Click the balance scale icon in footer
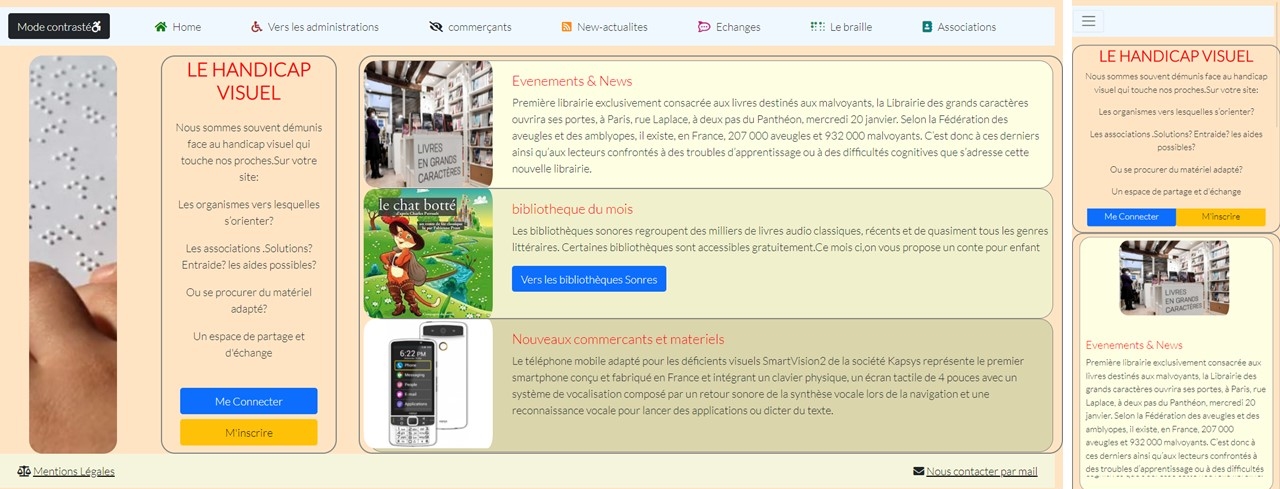Viewport: 1280px width, 489px height. pos(24,471)
